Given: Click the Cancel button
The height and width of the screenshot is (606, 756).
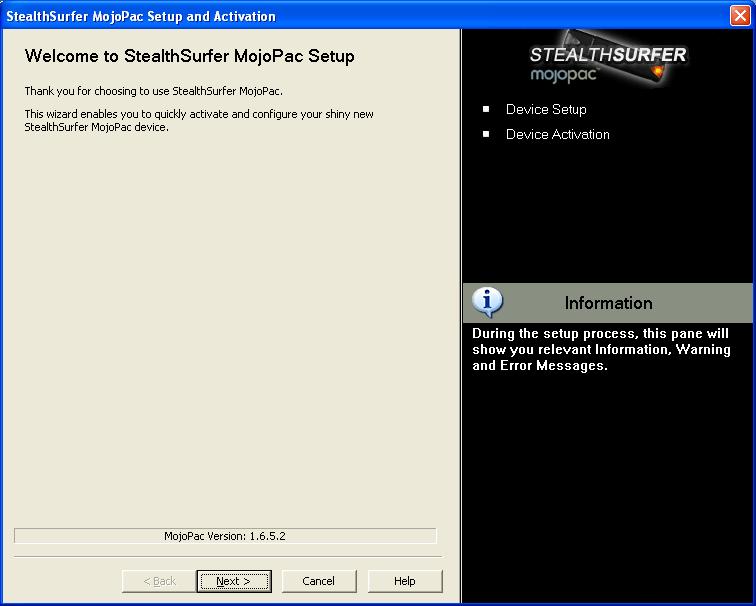Looking at the screenshot, I should (x=319, y=581).
